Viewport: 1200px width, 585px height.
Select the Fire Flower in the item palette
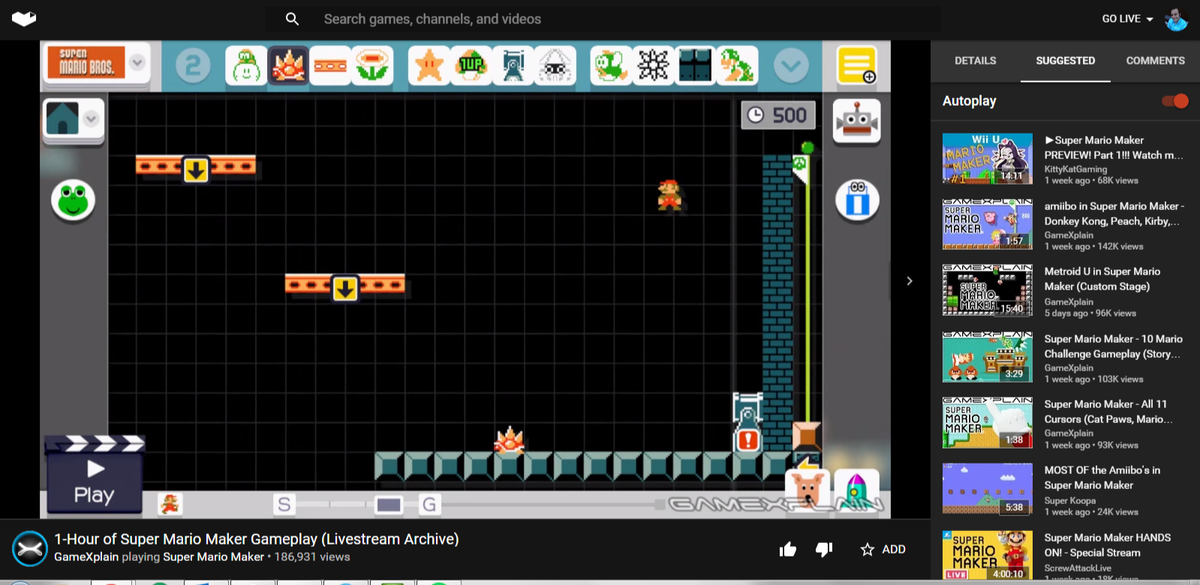click(x=369, y=66)
